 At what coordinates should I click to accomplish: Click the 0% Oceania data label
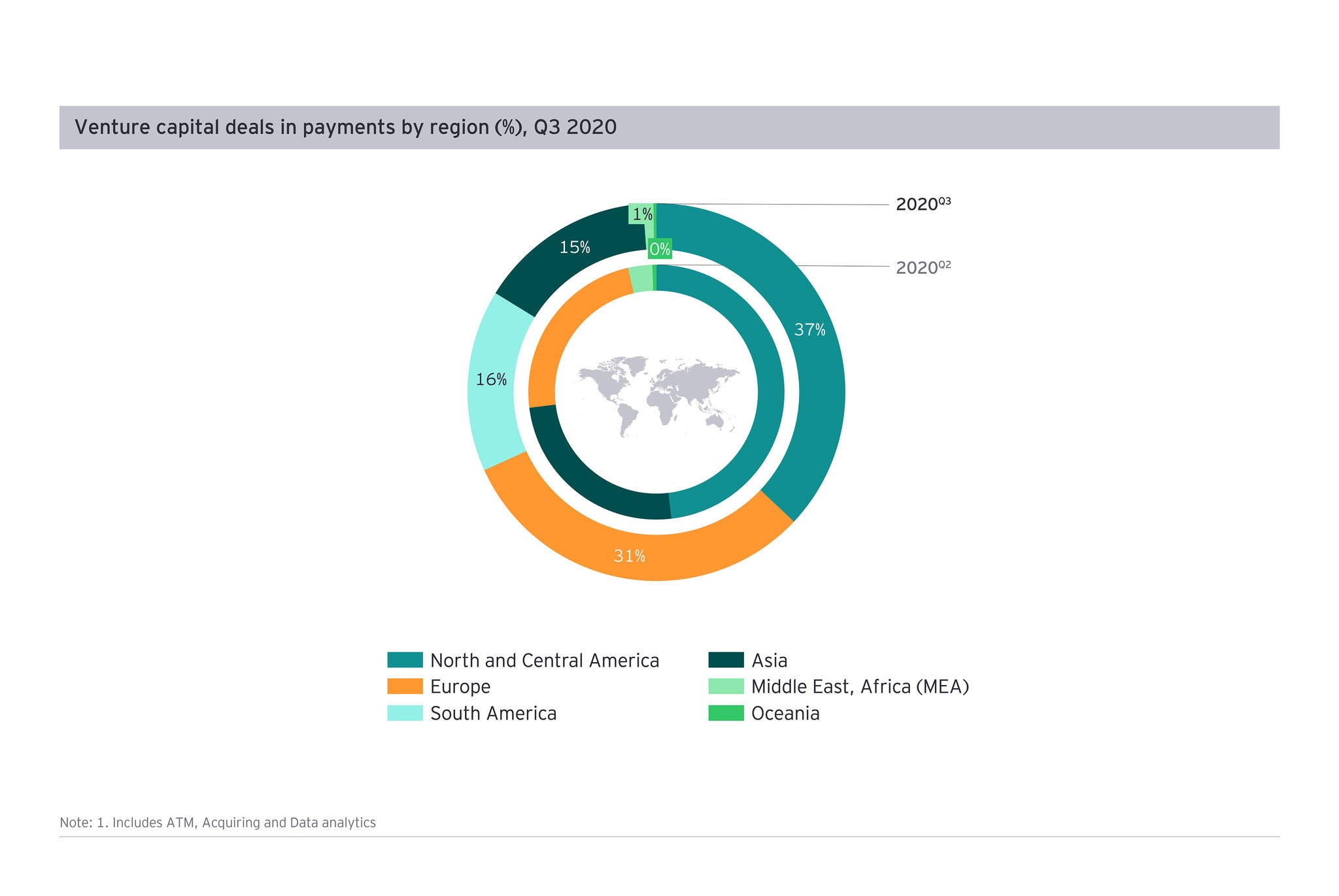point(659,249)
